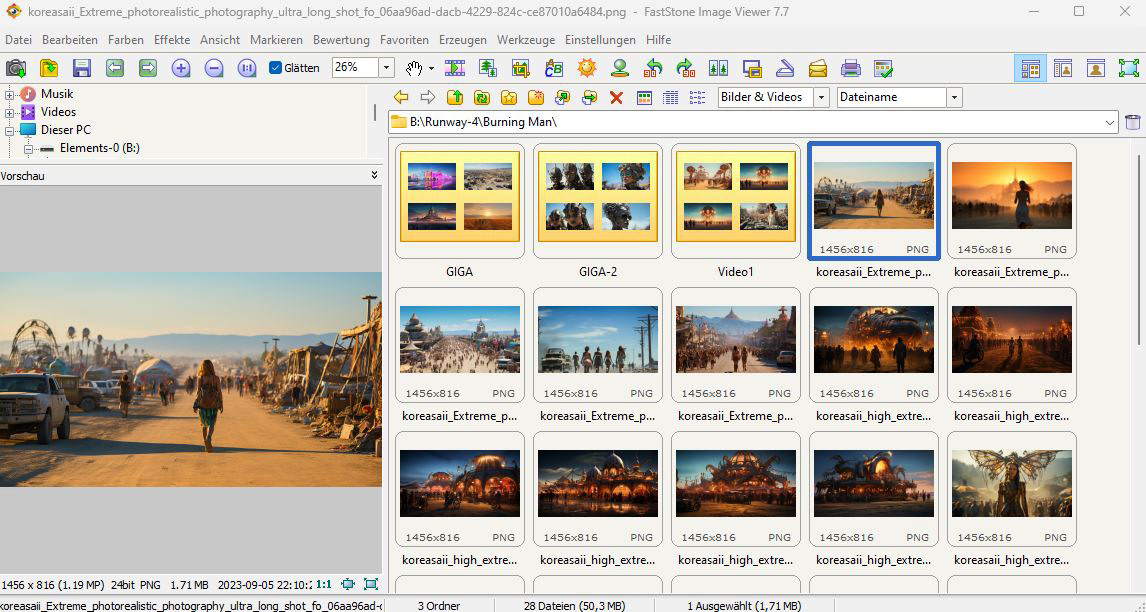Image resolution: width=1146 pixels, height=612 pixels.
Task: Open the hand tool dropdown arrow
Action: tap(431, 68)
